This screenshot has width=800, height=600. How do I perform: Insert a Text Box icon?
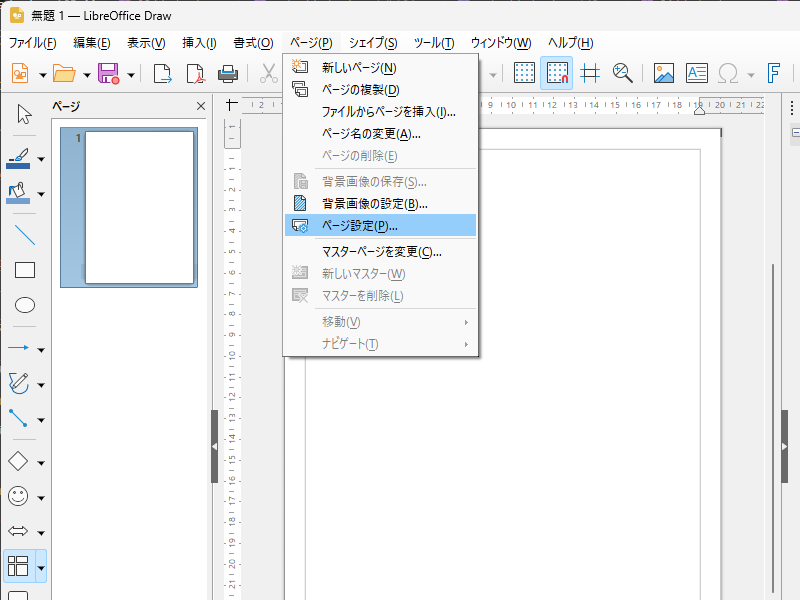click(696, 73)
